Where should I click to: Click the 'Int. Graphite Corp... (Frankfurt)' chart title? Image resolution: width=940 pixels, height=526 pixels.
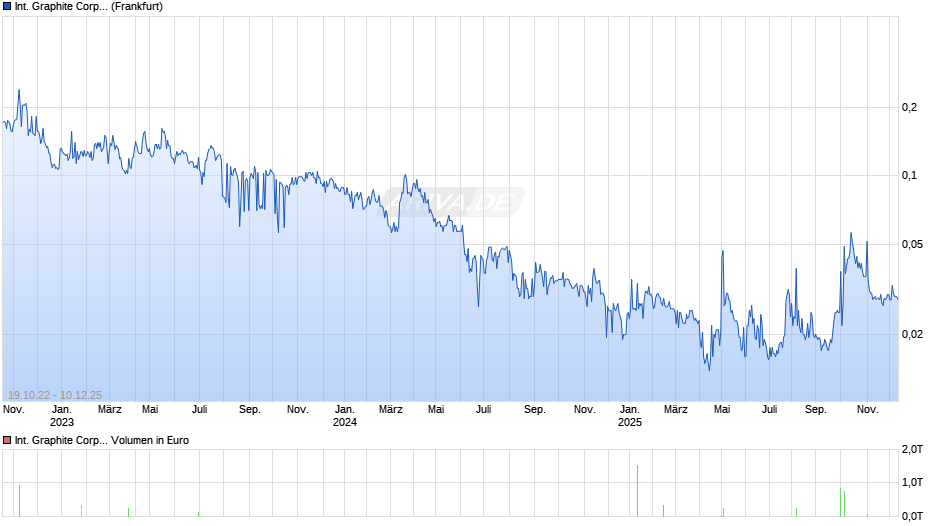pyautogui.click(x=89, y=7)
